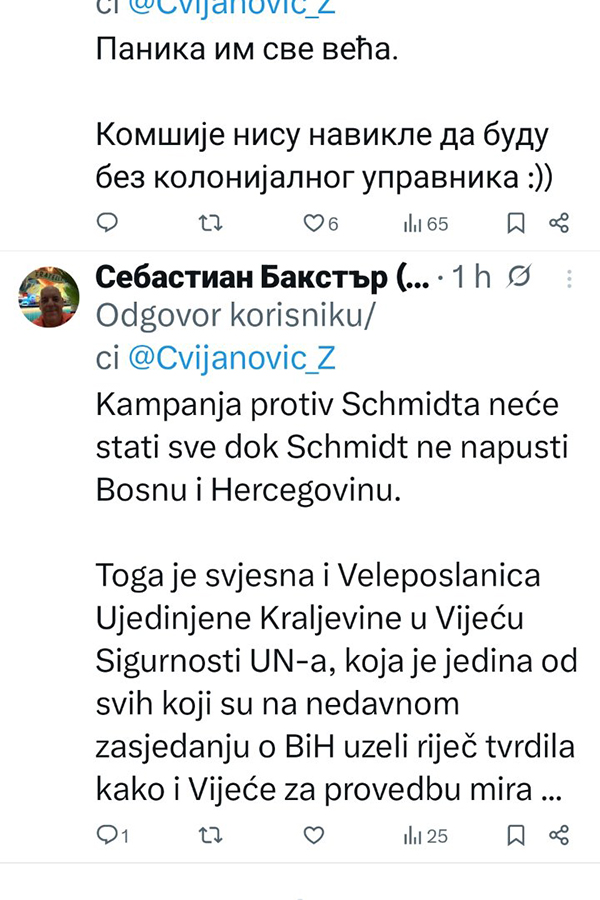Open Себастиан Бакстър profile name
Viewport: 600px width, 900px height.
point(260,278)
